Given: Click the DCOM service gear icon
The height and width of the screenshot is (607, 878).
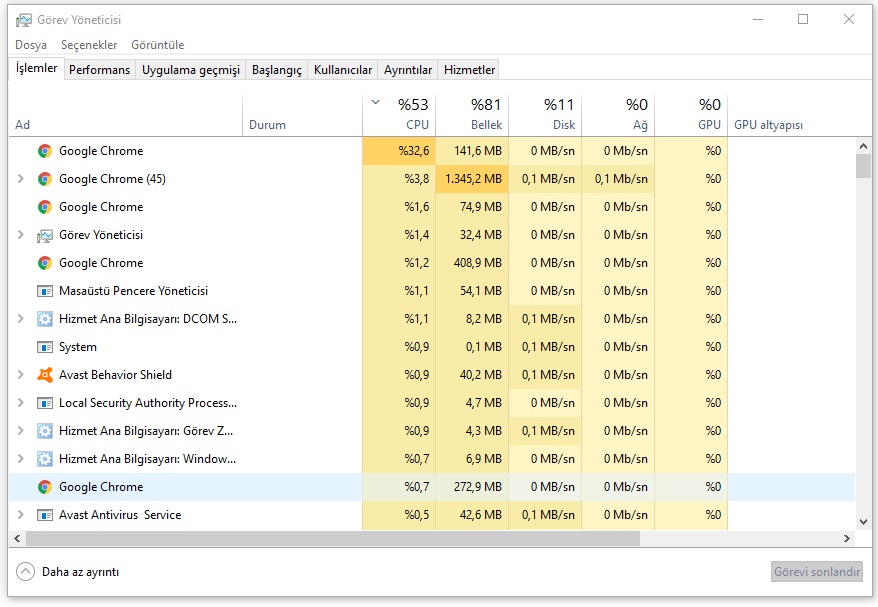Looking at the screenshot, I should click(44, 319).
